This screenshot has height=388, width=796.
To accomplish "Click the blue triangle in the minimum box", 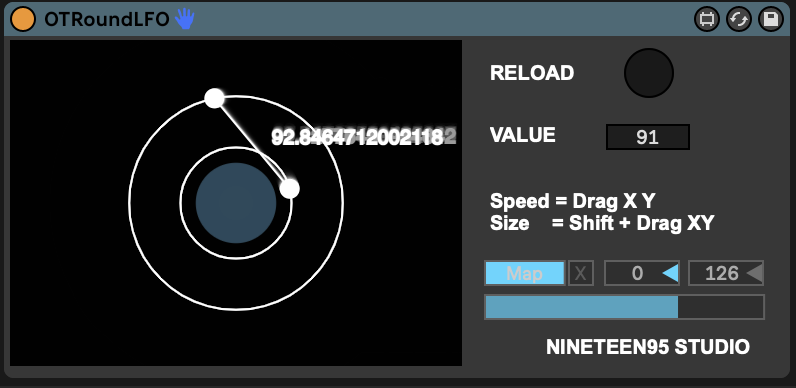I will pos(670,274).
